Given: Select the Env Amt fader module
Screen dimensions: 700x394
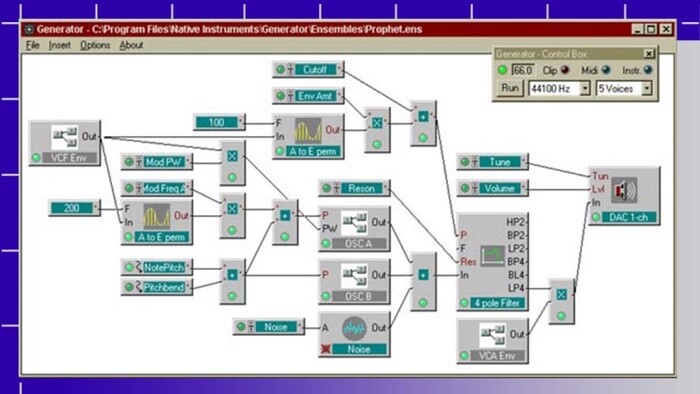Looking at the screenshot, I should click(x=308, y=95).
